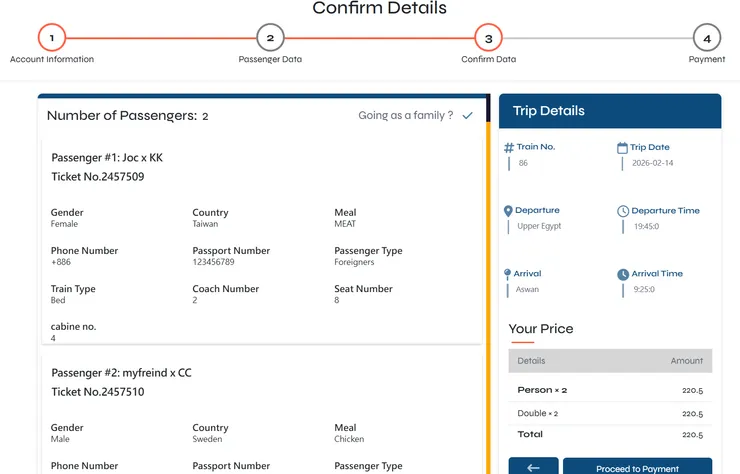The width and height of the screenshot is (740, 474).
Task: Go to step 1 Account Information
Action: [52, 39]
